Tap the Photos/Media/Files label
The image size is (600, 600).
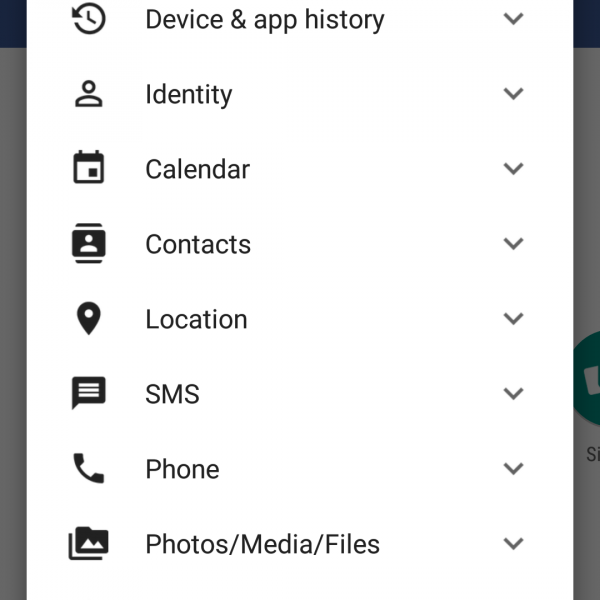[262, 544]
